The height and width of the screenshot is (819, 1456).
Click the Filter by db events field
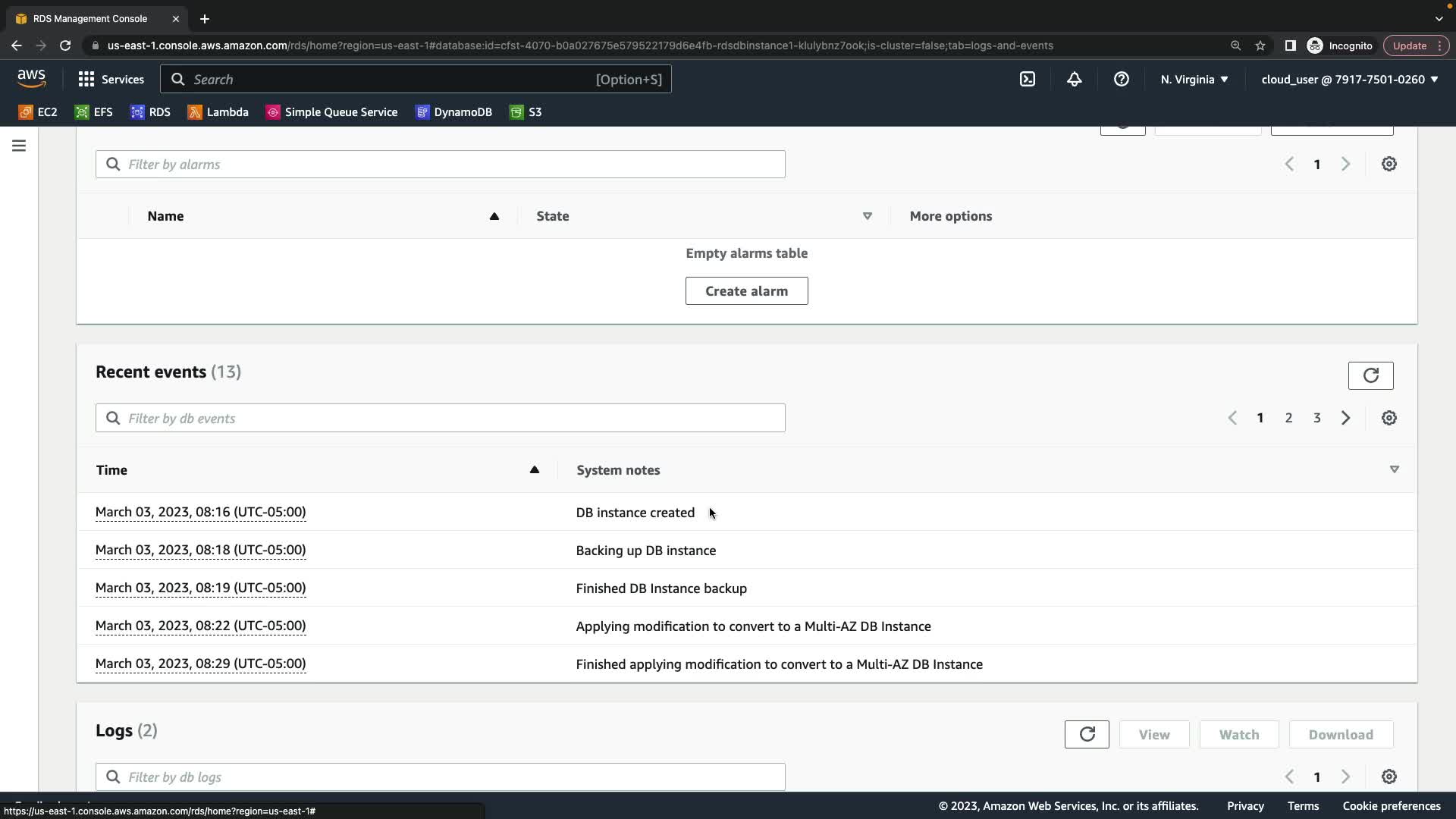tap(440, 418)
